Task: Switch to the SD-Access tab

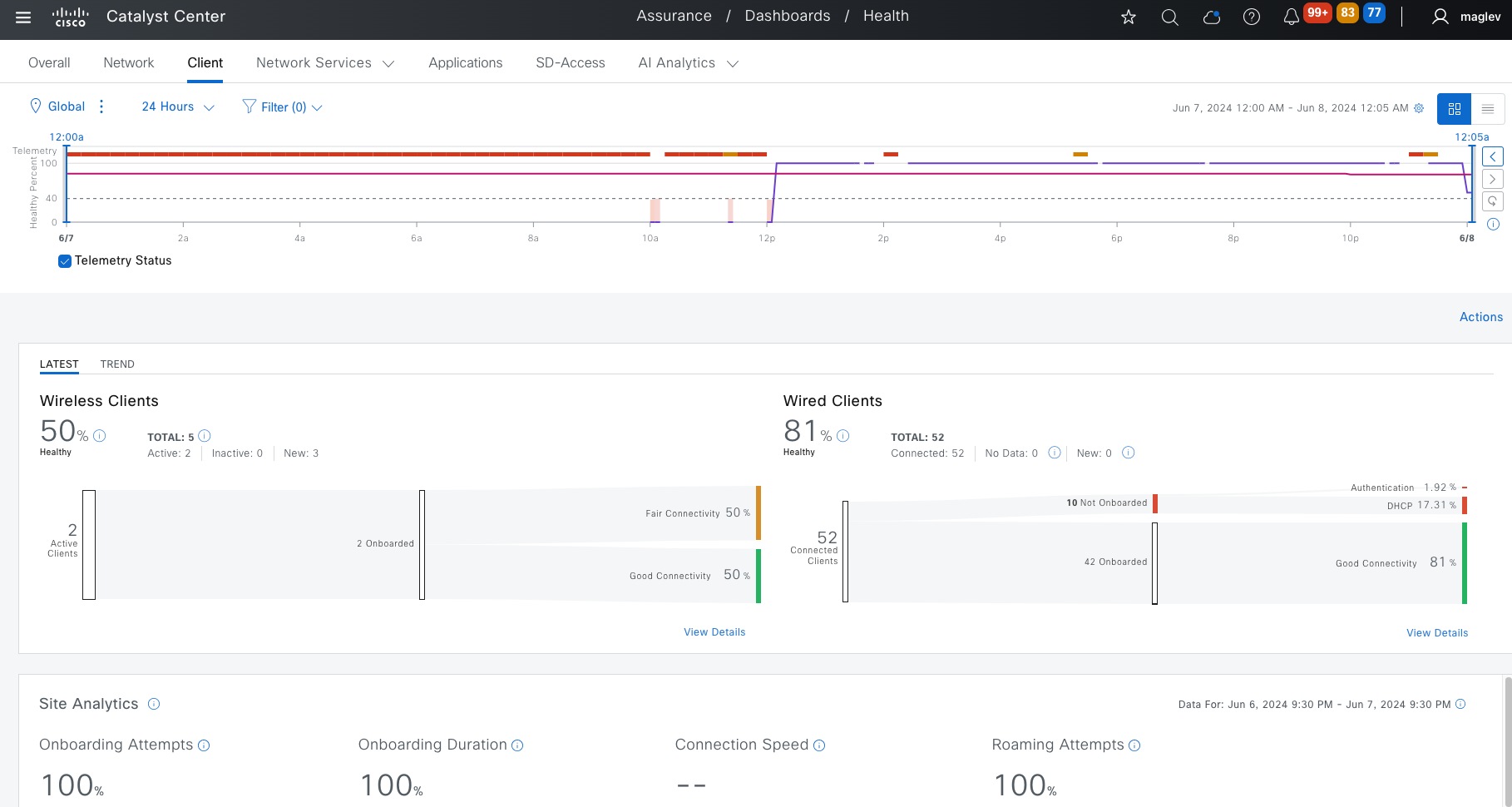Action: (570, 63)
